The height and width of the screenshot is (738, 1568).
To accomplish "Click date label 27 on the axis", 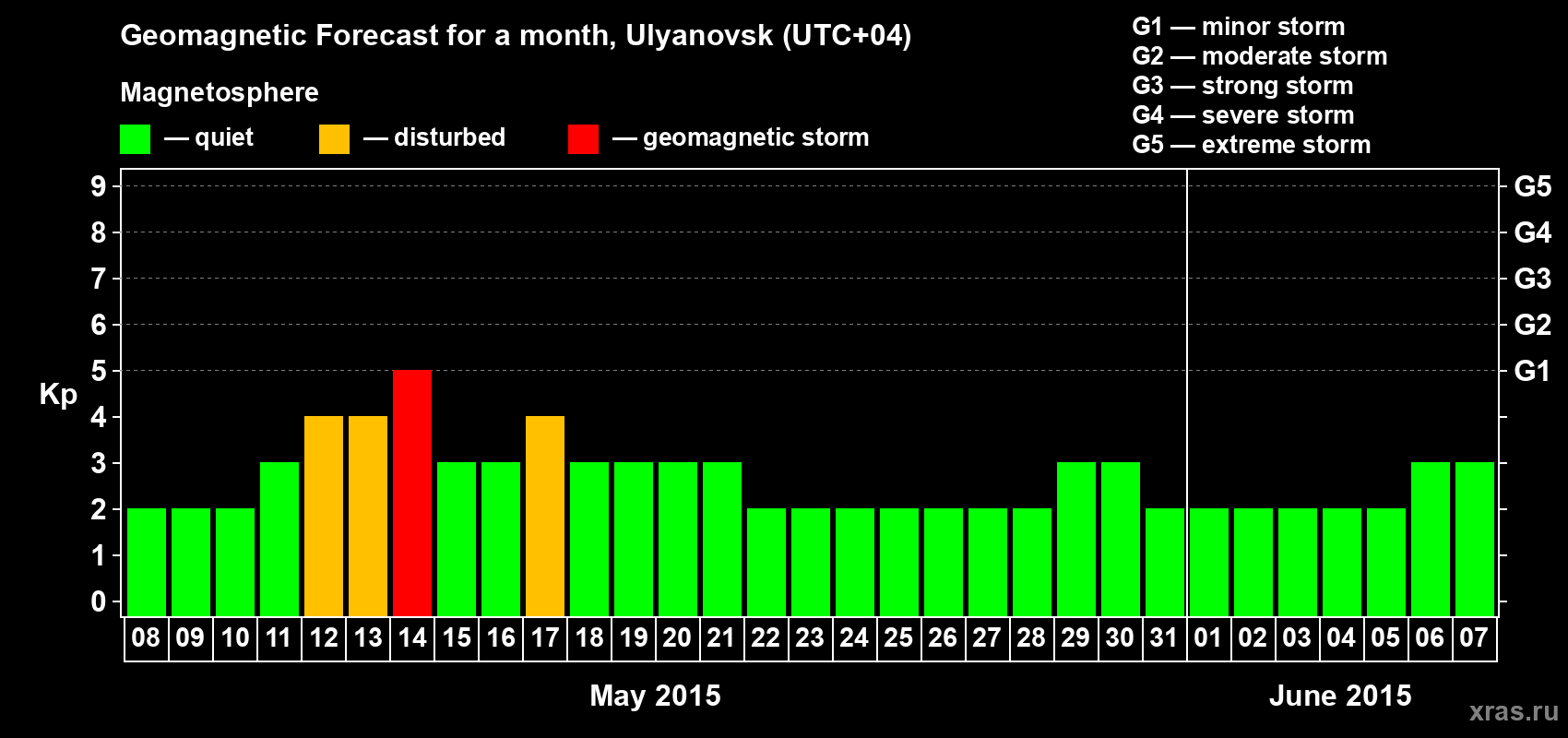I will (x=987, y=637).
